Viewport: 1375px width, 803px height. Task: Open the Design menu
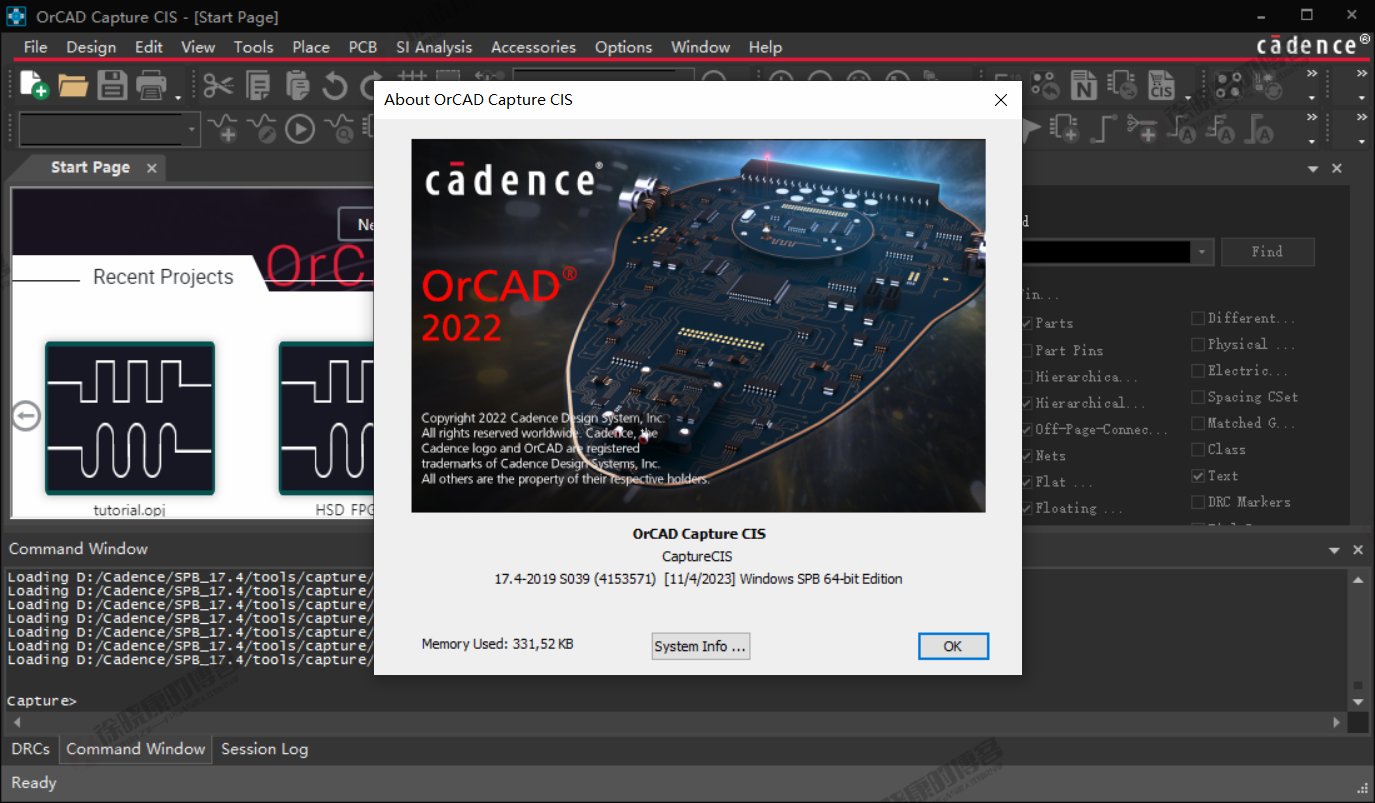[x=91, y=47]
